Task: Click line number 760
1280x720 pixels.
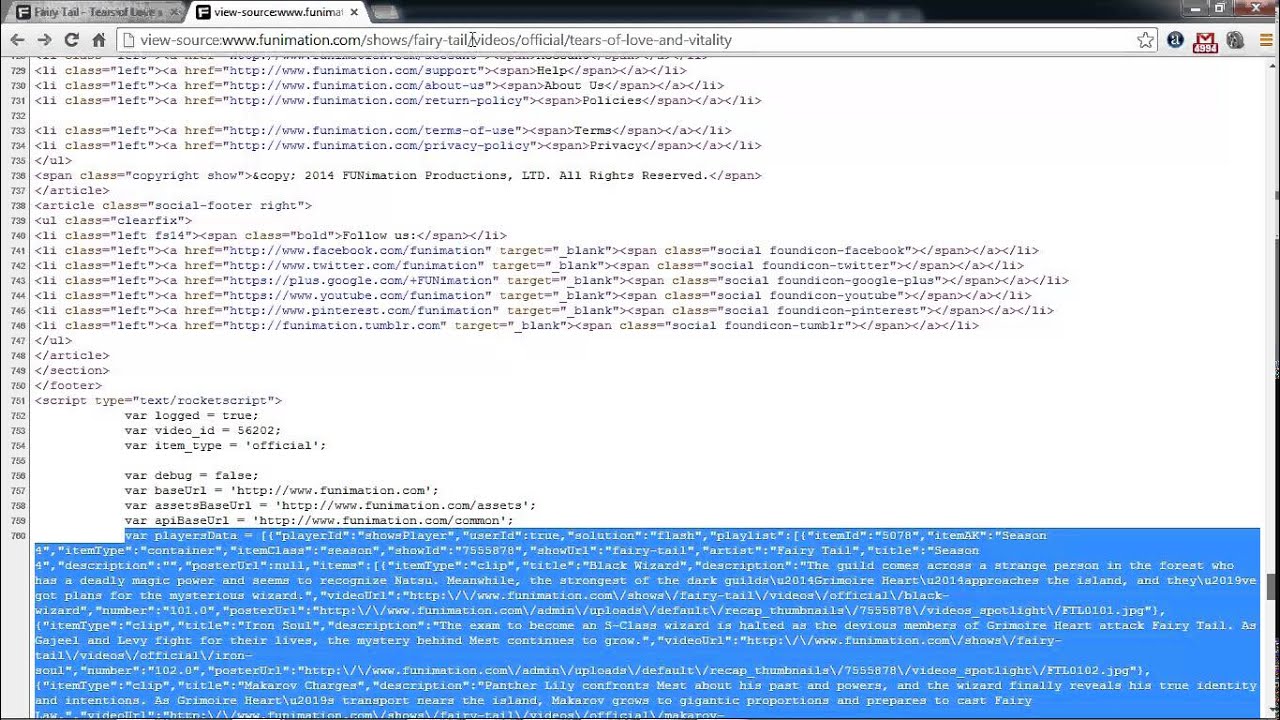Action: point(17,536)
